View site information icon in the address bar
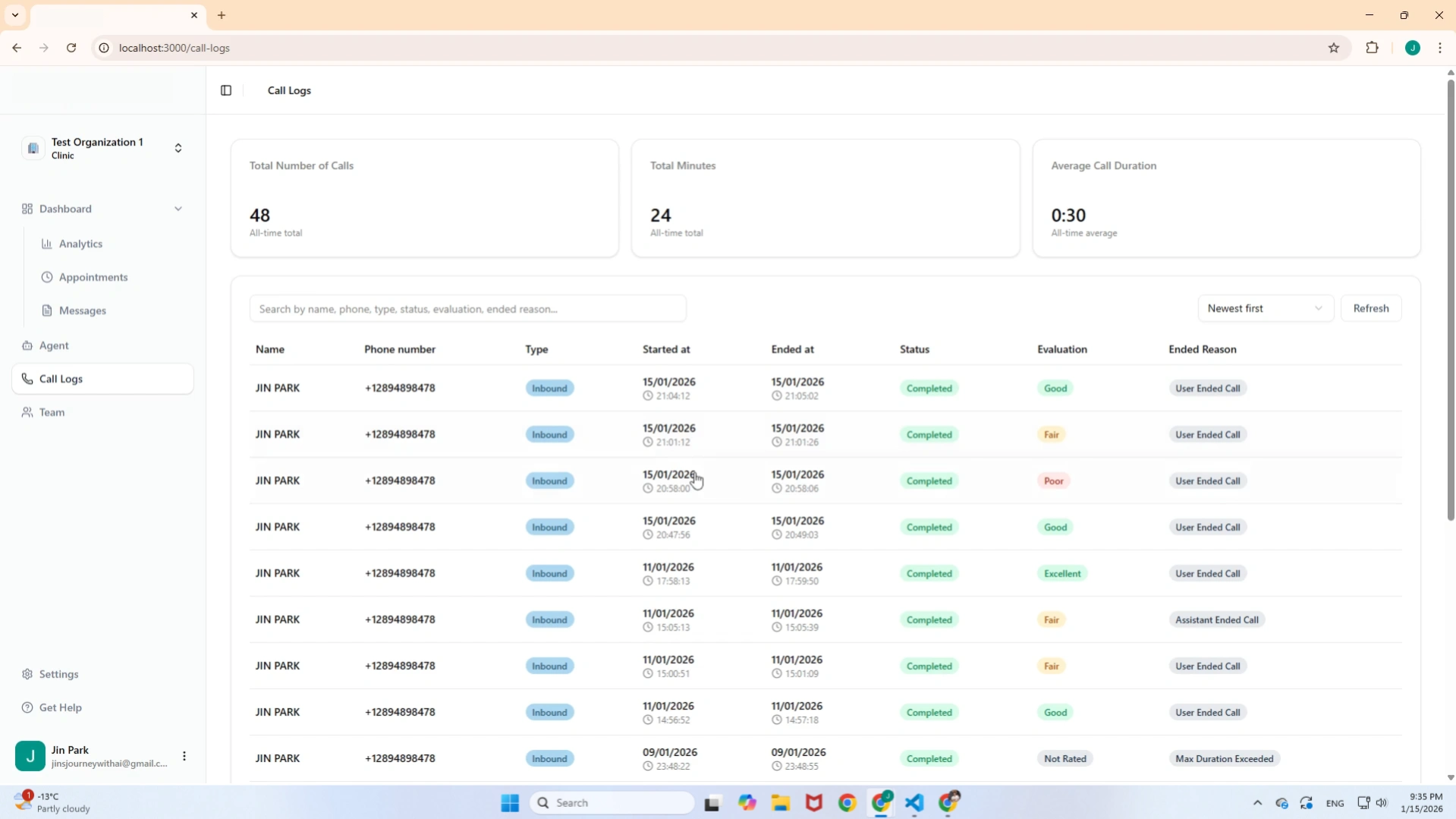1456x819 pixels. pyautogui.click(x=104, y=48)
